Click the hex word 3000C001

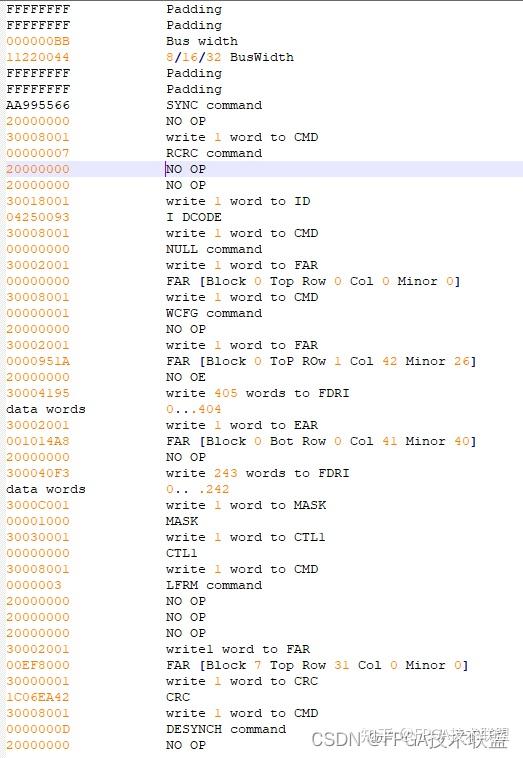38,505
